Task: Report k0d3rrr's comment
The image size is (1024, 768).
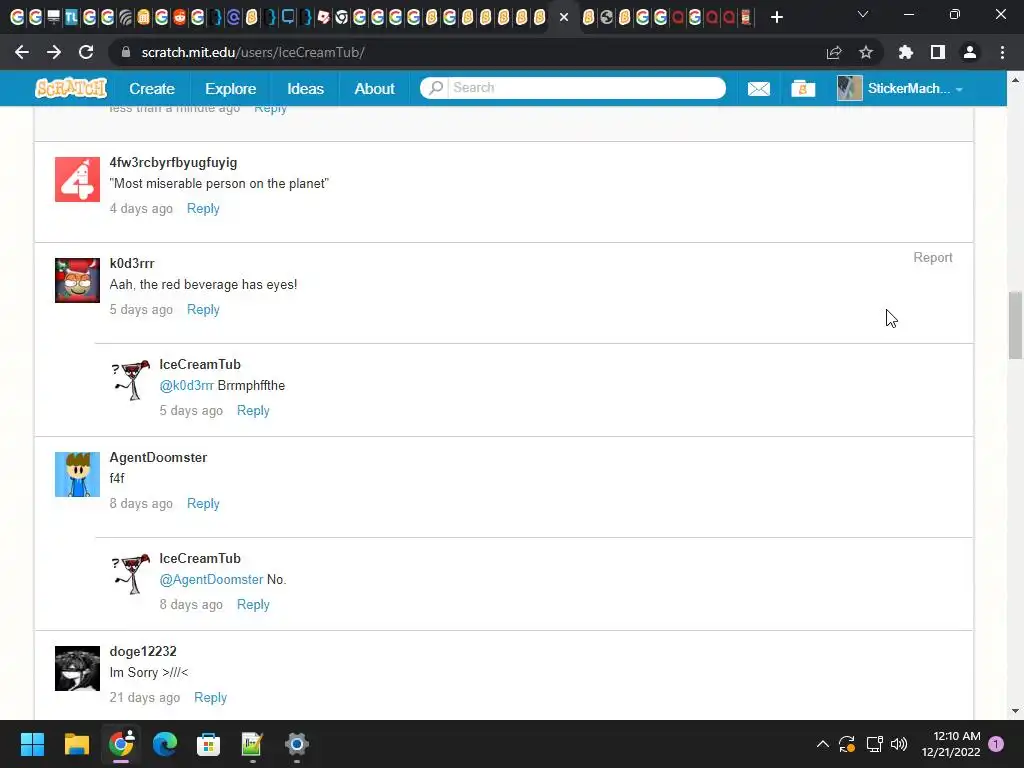Action: pos(933,257)
